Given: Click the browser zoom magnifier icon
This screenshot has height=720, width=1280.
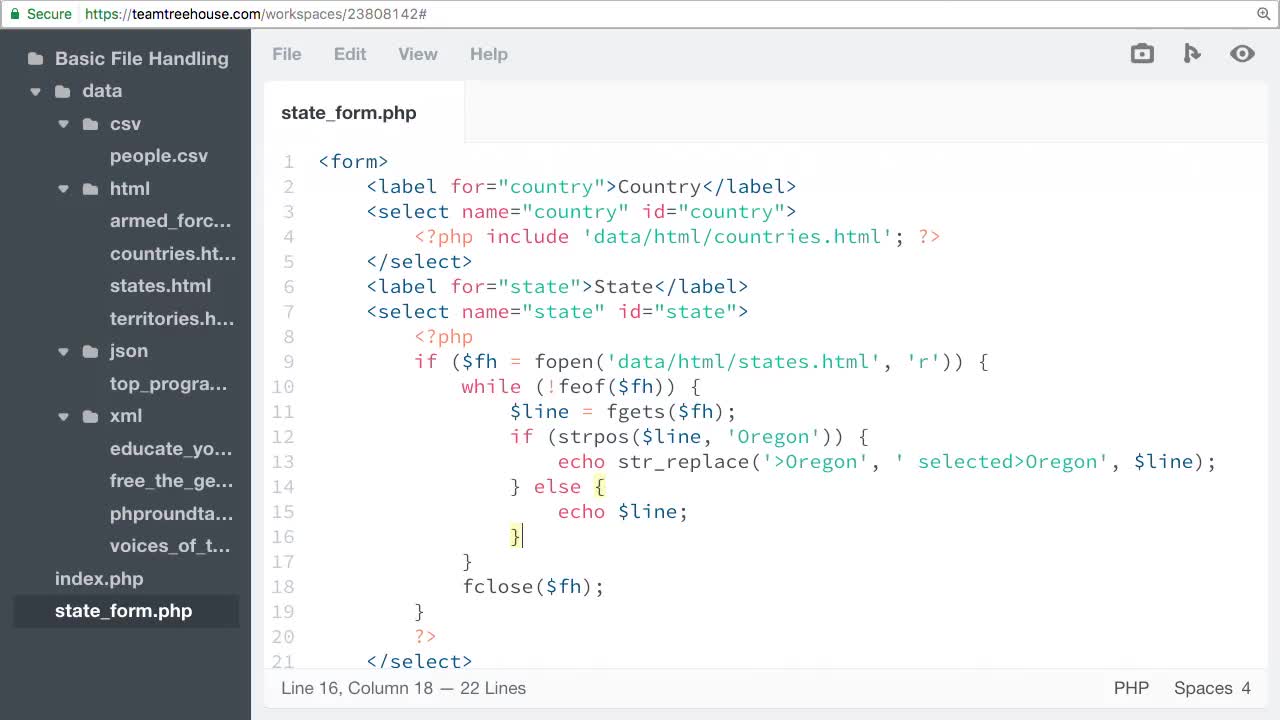Looking at the screenshot, I should (x=1263, y=14).
